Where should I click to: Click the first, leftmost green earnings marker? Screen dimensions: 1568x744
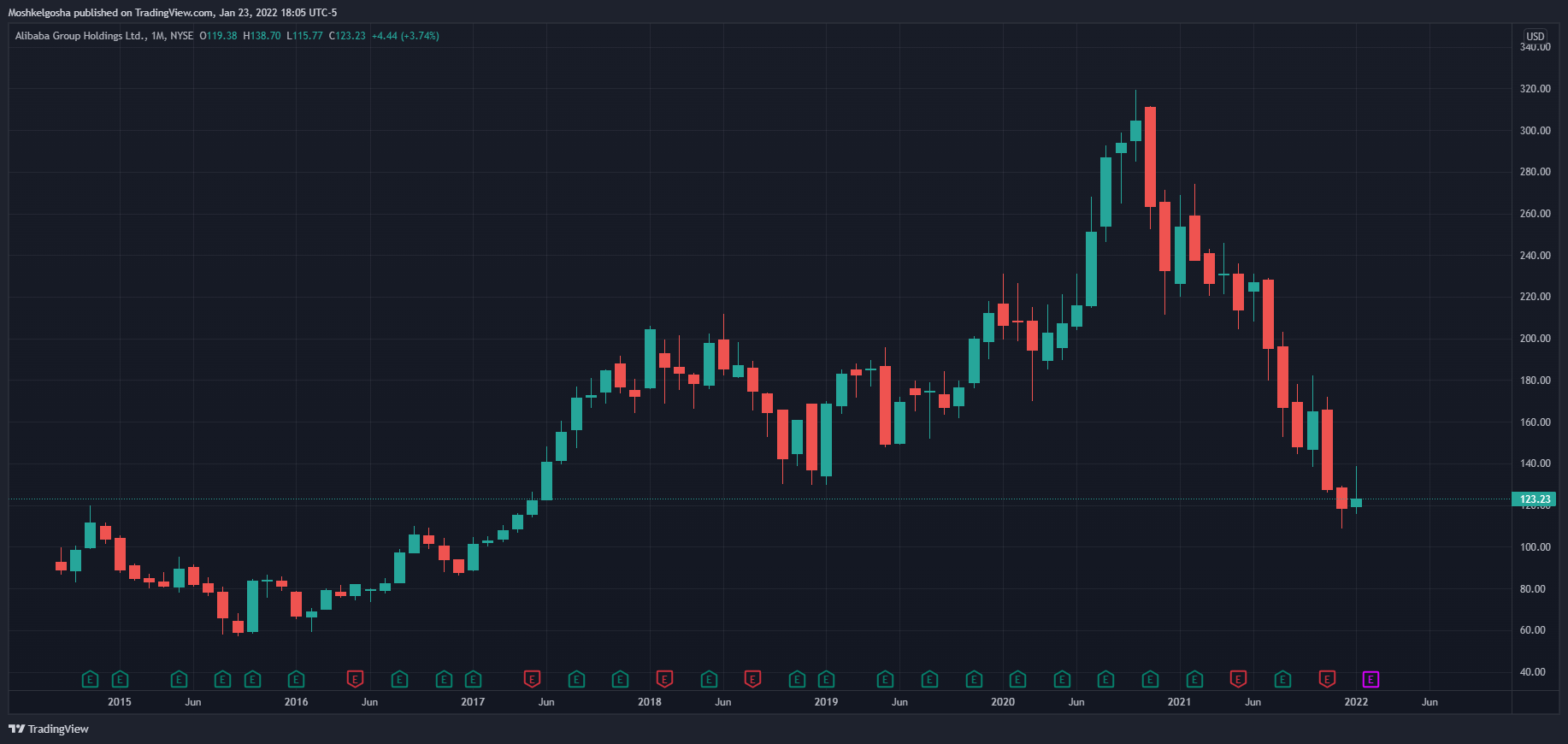(x=90, y=680)
